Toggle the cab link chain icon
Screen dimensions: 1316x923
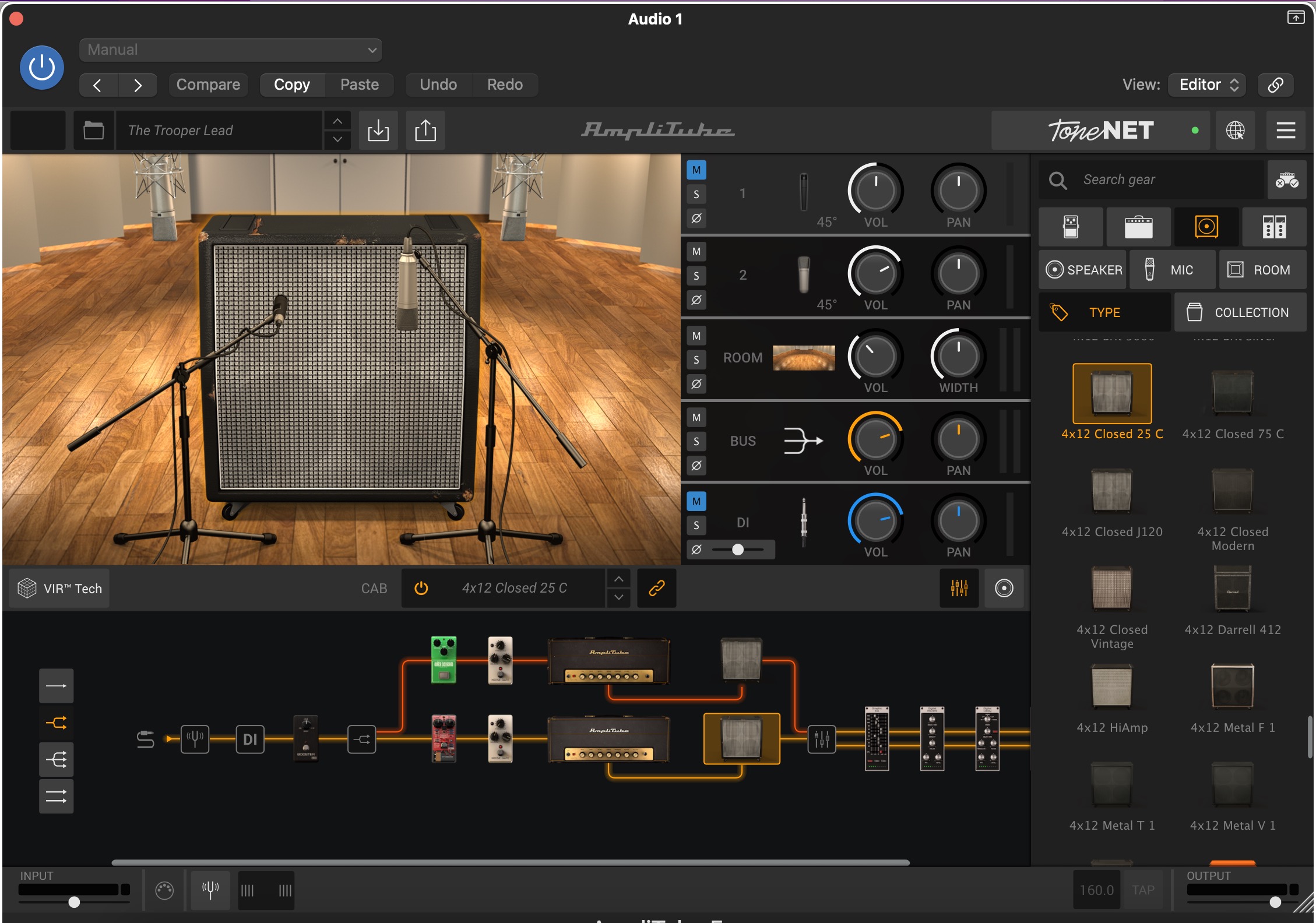pyautogui.click(x=657, y=589)
